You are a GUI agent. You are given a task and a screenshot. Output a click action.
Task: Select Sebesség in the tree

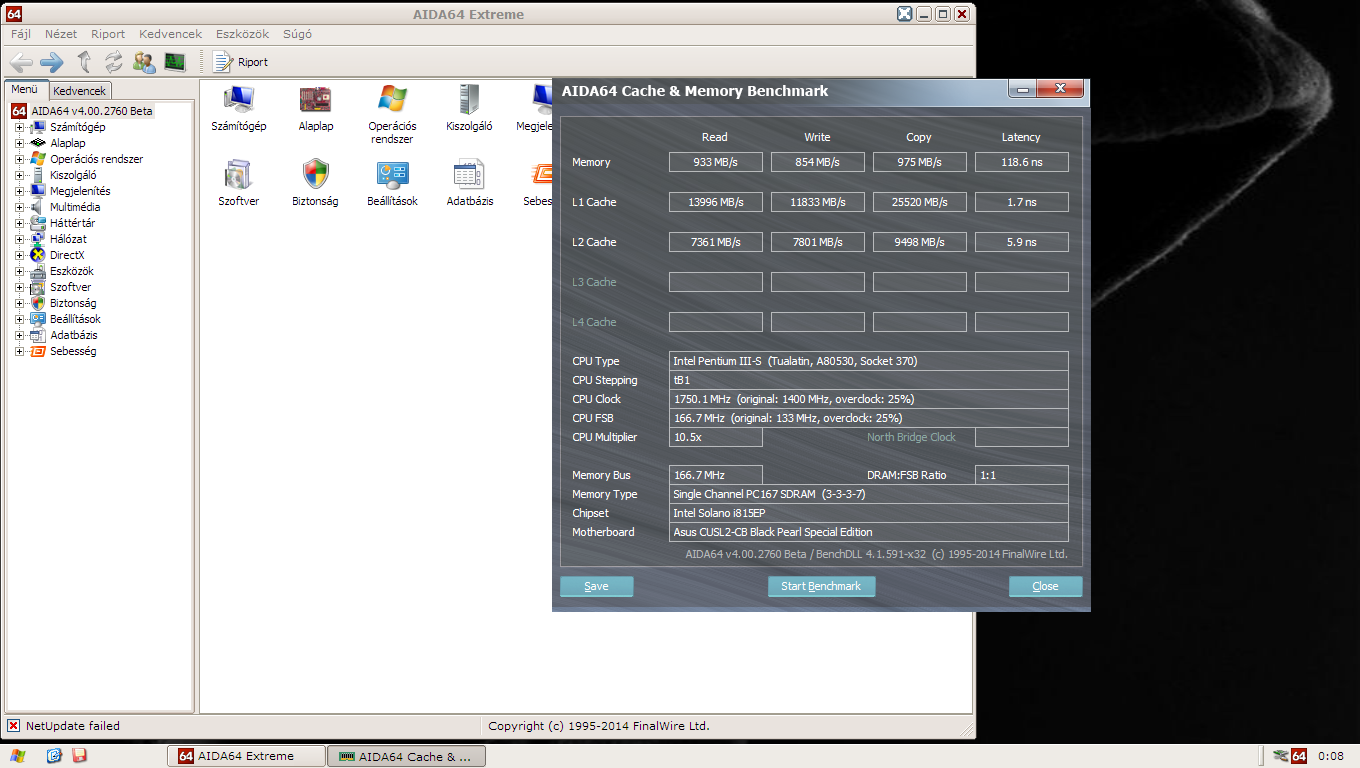73,351
